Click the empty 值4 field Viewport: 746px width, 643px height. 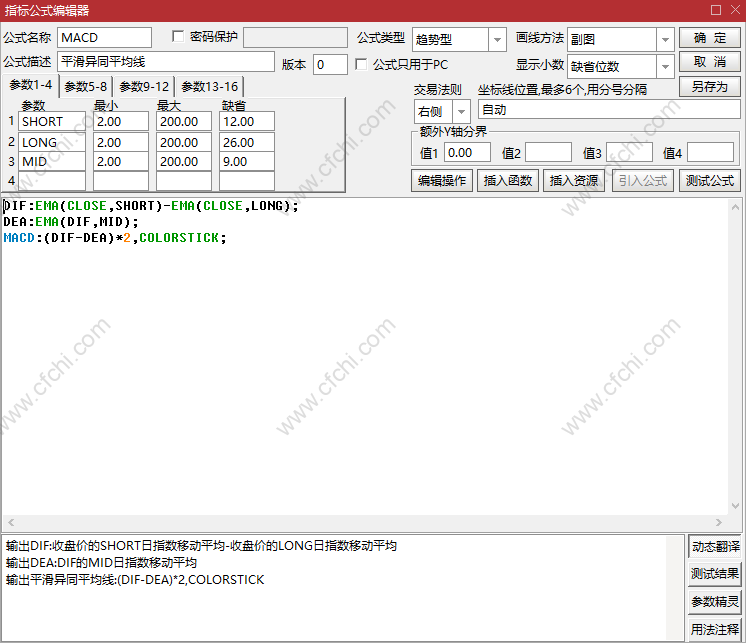(x=710, y=153)
